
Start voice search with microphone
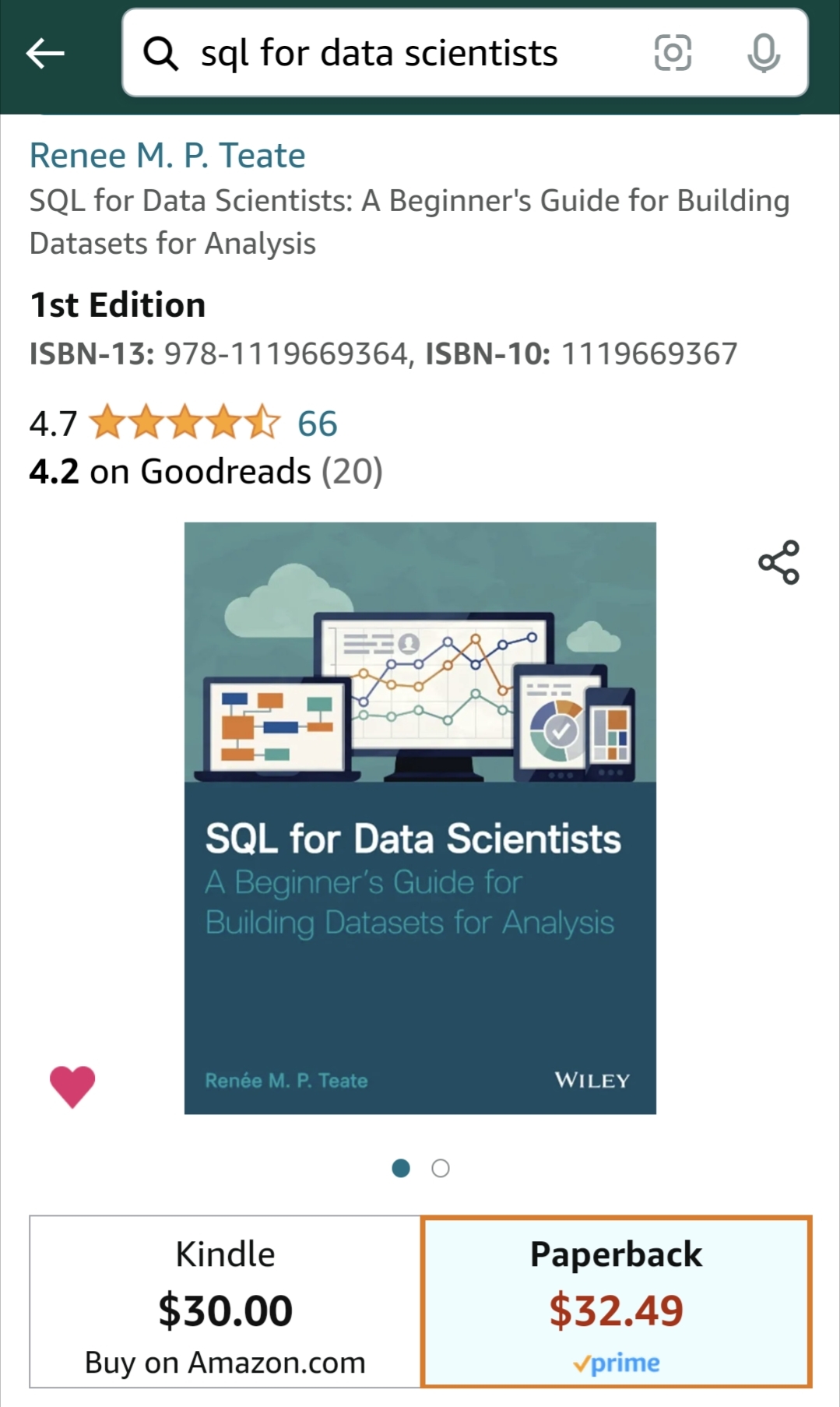coord(763,54)
